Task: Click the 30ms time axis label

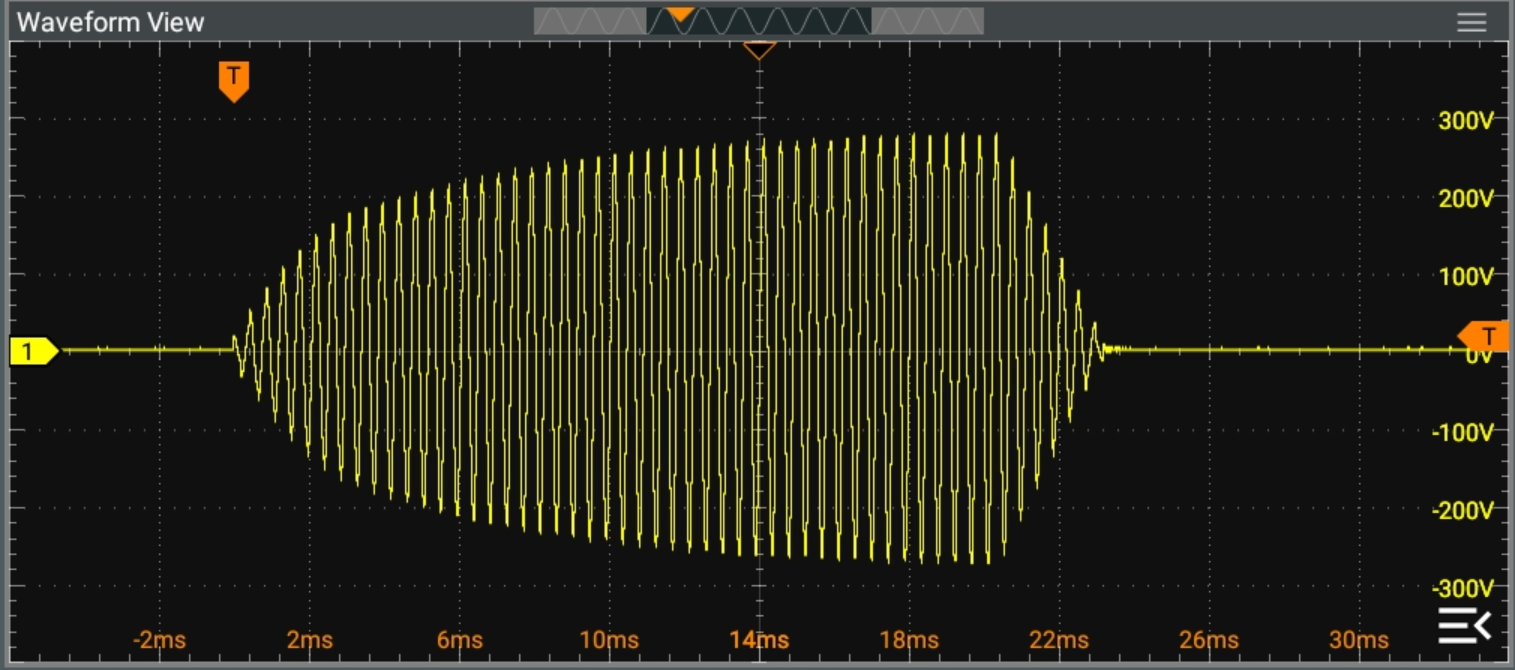Action: (1358, 640)
